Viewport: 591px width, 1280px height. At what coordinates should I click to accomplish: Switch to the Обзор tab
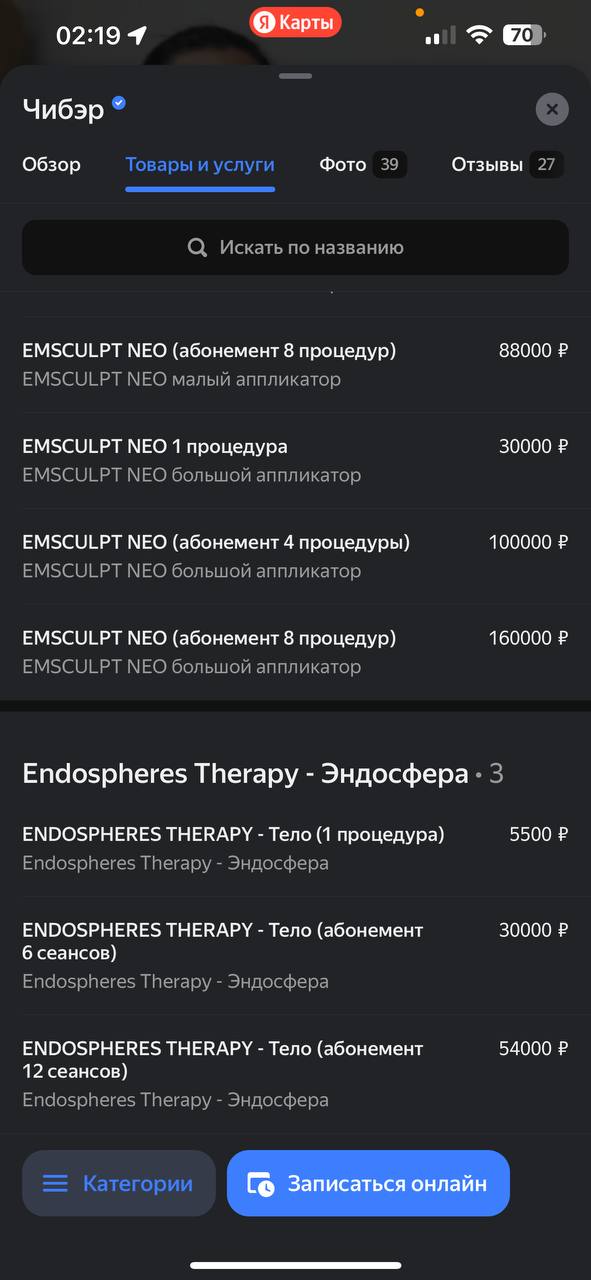(x=52, y=165)
